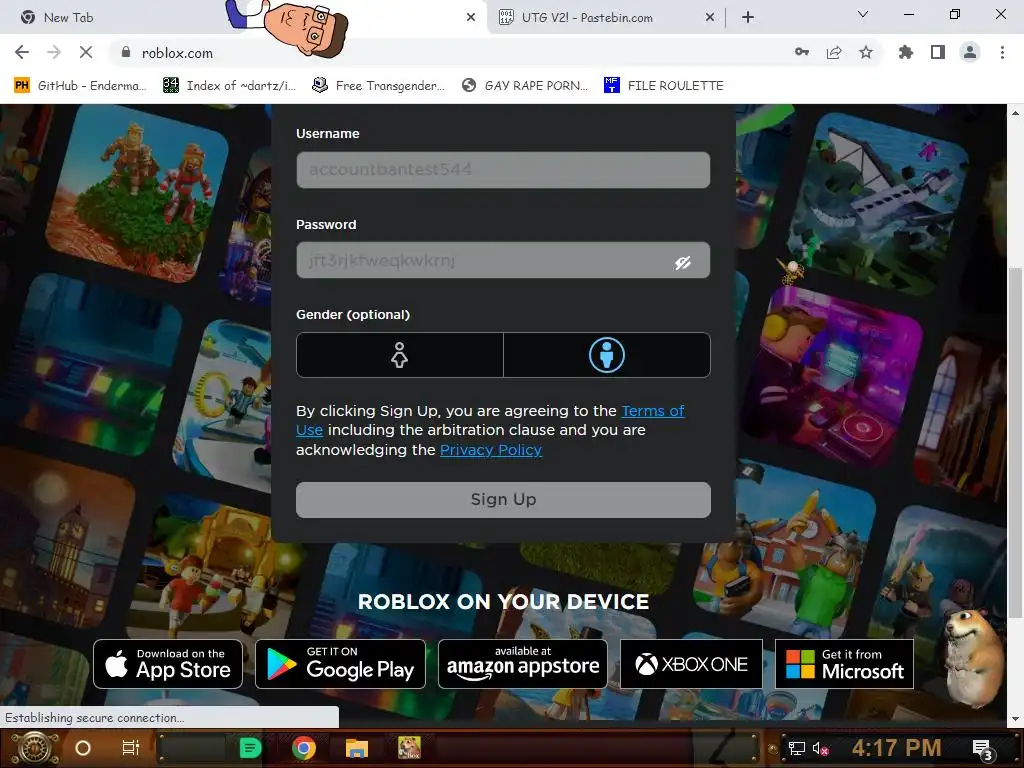
Task: Open Task View on taskbar
Action: click(131, 748)
